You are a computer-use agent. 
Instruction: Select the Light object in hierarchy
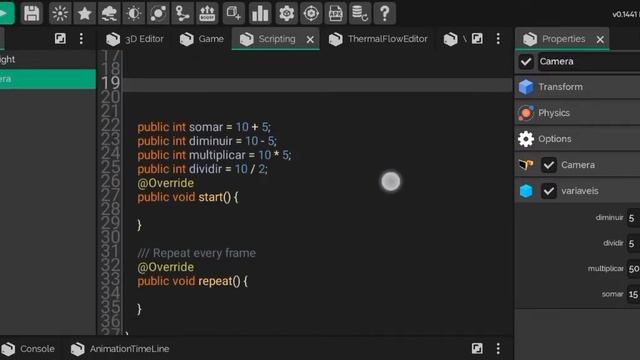click(48, 60)
